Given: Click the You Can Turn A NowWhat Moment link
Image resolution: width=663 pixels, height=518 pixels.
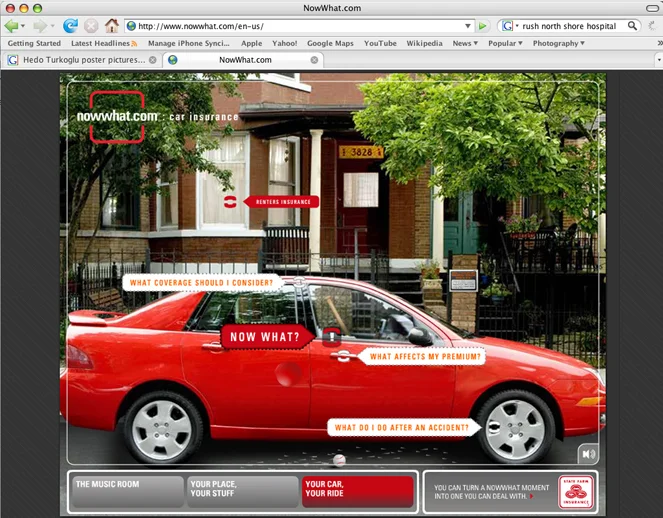Looking at the screenshot, I should (491, 492).
